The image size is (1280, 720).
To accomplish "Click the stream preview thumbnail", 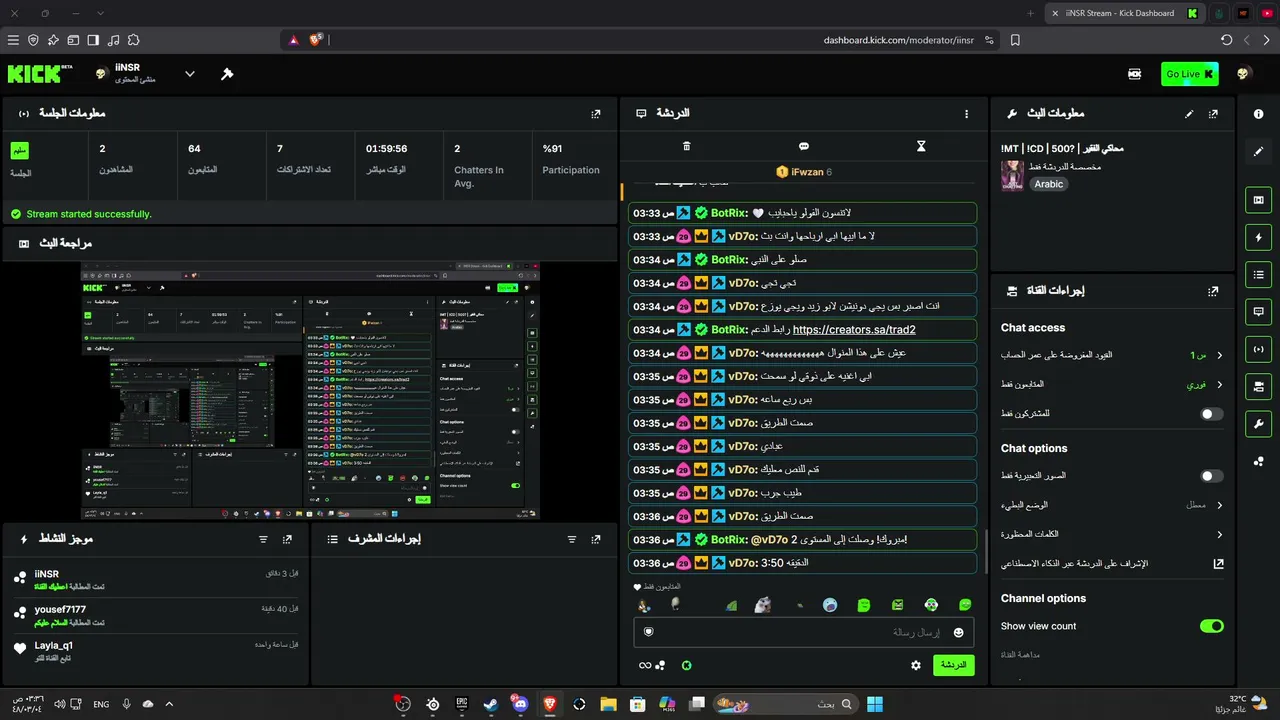I will click(310, 391).
